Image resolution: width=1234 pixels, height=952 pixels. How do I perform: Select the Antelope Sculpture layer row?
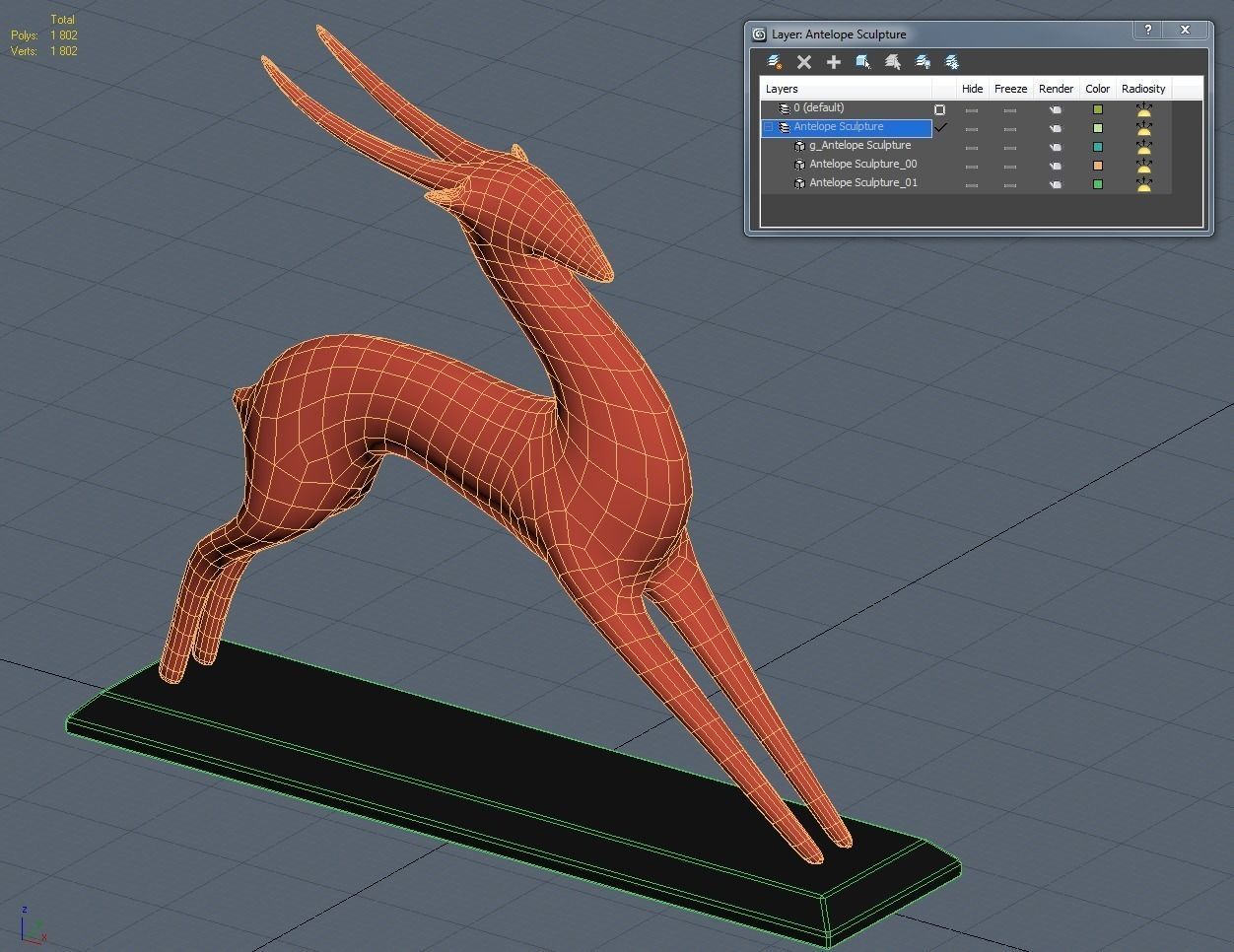[846, 127]
